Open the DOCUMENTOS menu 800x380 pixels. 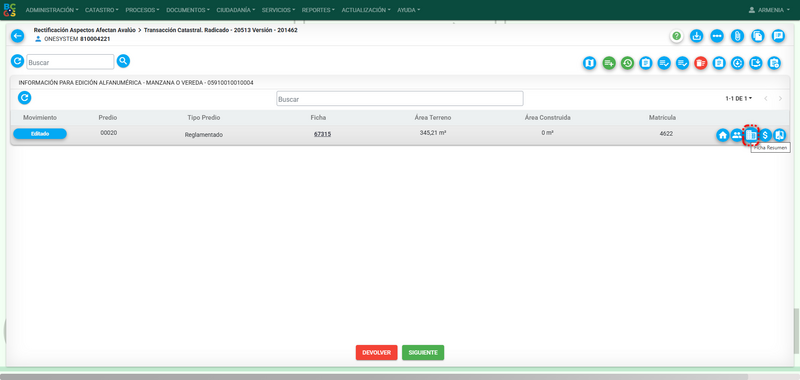point(188,10)
